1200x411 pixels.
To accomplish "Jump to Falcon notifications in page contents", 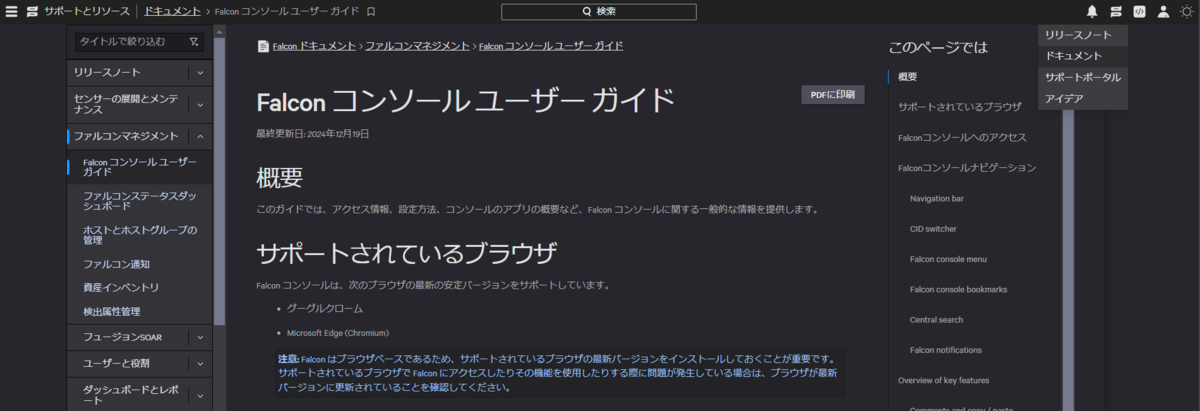I will tap(946, 350).
